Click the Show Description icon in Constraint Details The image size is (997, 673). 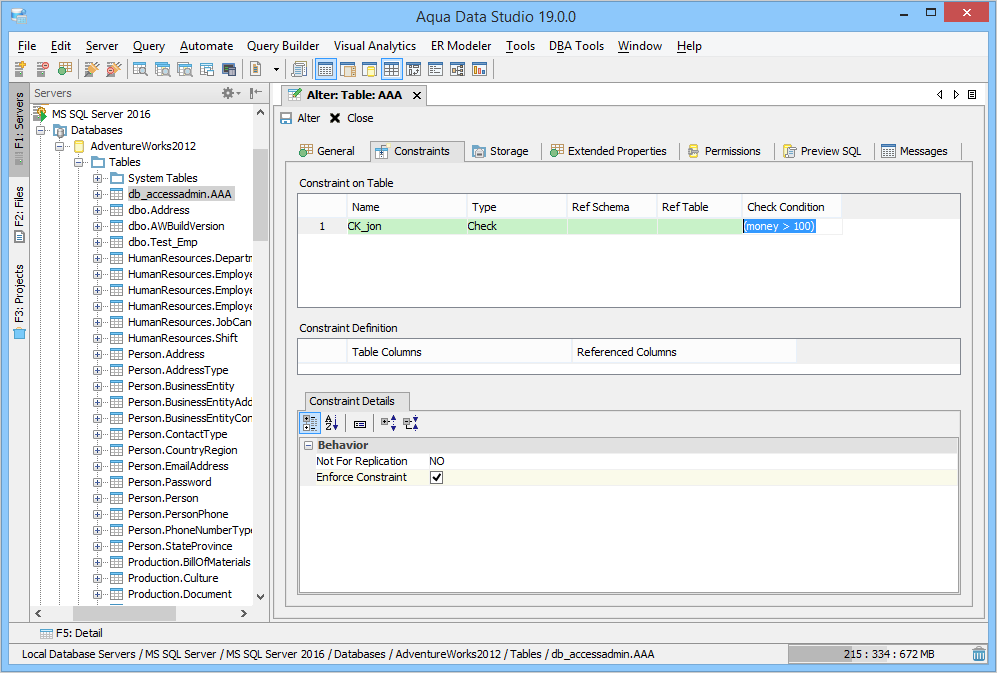pyautogui.click(x=360, y=423)
